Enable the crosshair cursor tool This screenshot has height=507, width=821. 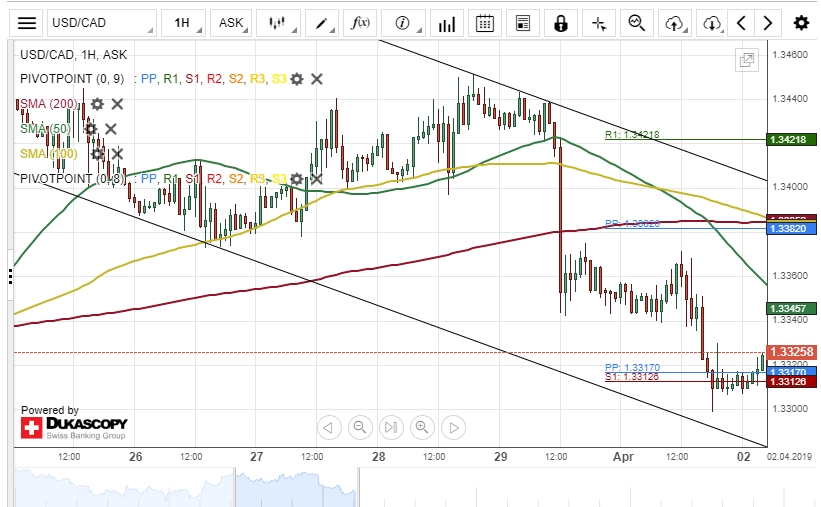[x=598, y=23]
